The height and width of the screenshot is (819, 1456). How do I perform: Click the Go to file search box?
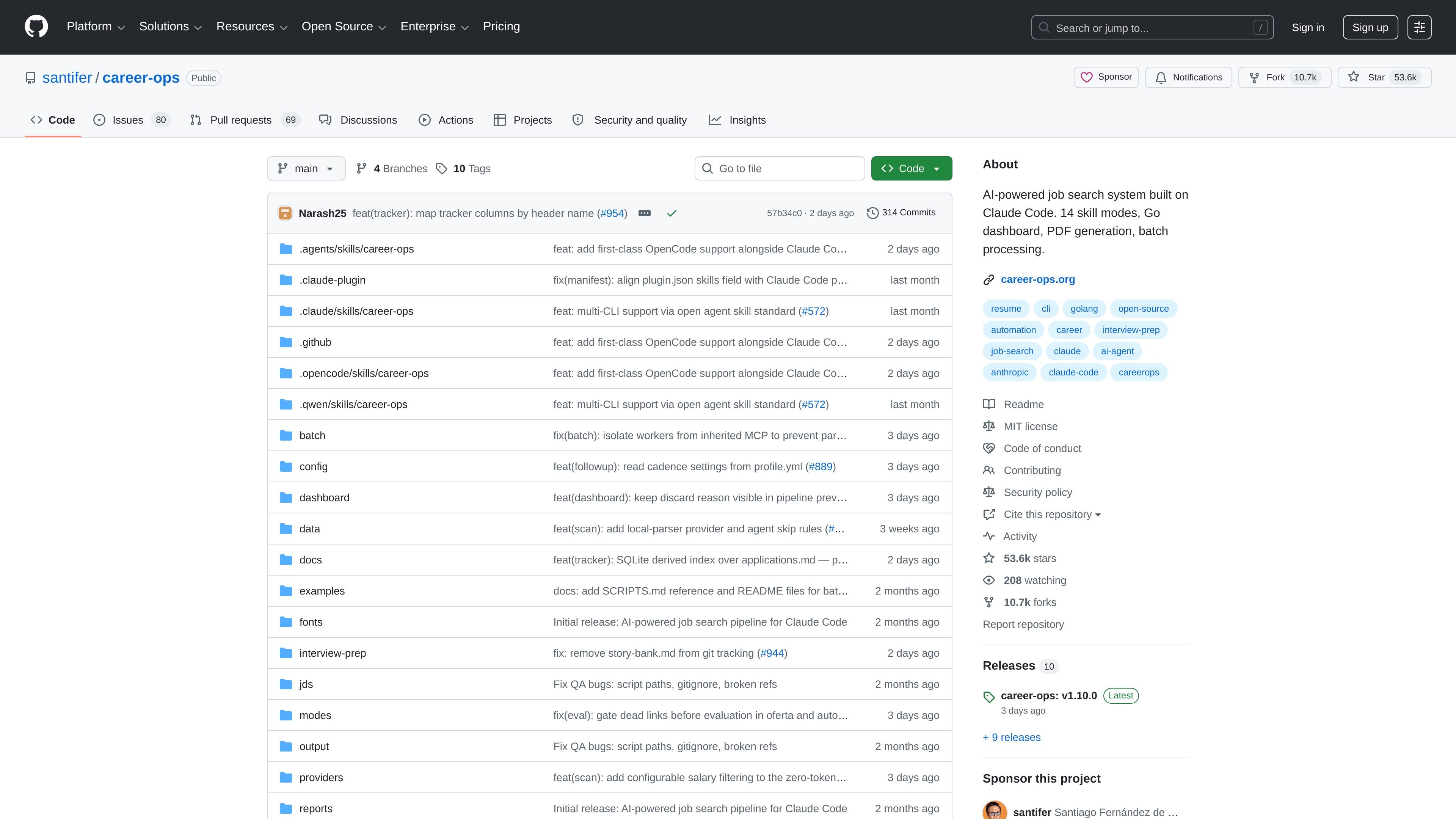pos(780,168)
